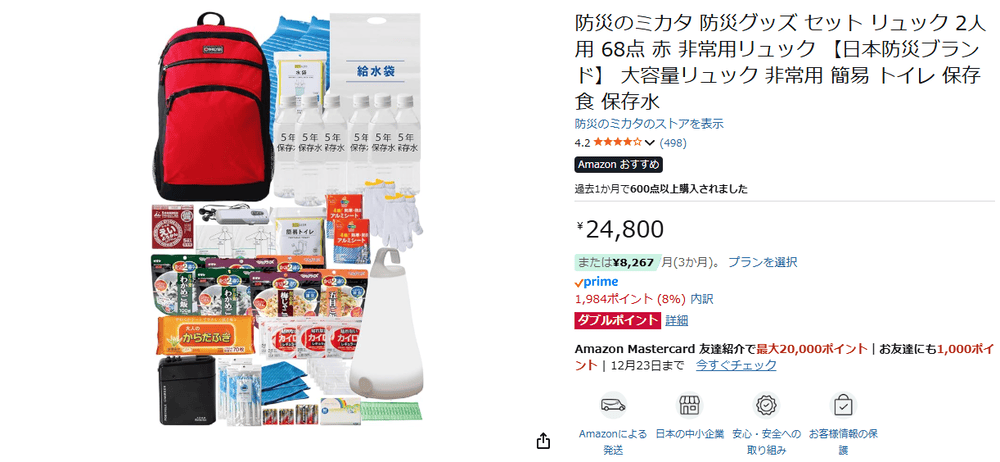Screen dimensions: 1000x462
Task: Click the Amazon おすすめ badge
Action: [619, 165]
